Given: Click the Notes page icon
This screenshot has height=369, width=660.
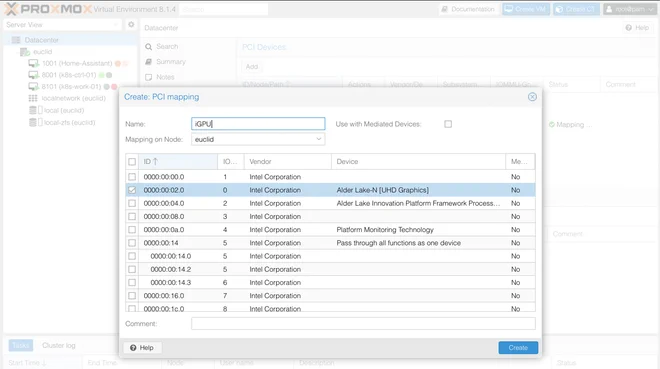Looking at the screenshot, I should pyautogui.click(x=149, y=77).
